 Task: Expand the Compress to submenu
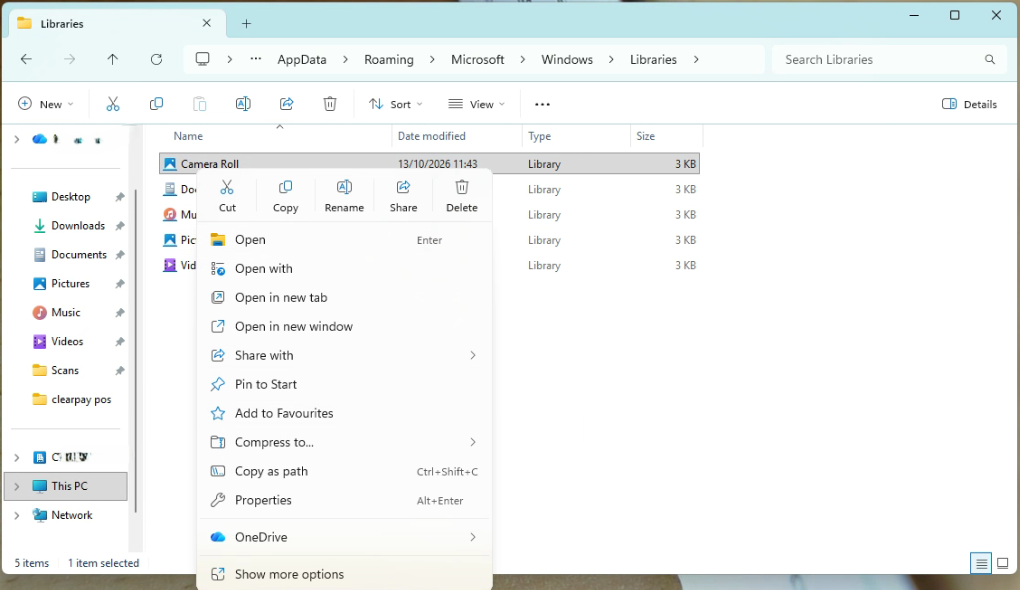pyautogui.click(x=473, y=442)
